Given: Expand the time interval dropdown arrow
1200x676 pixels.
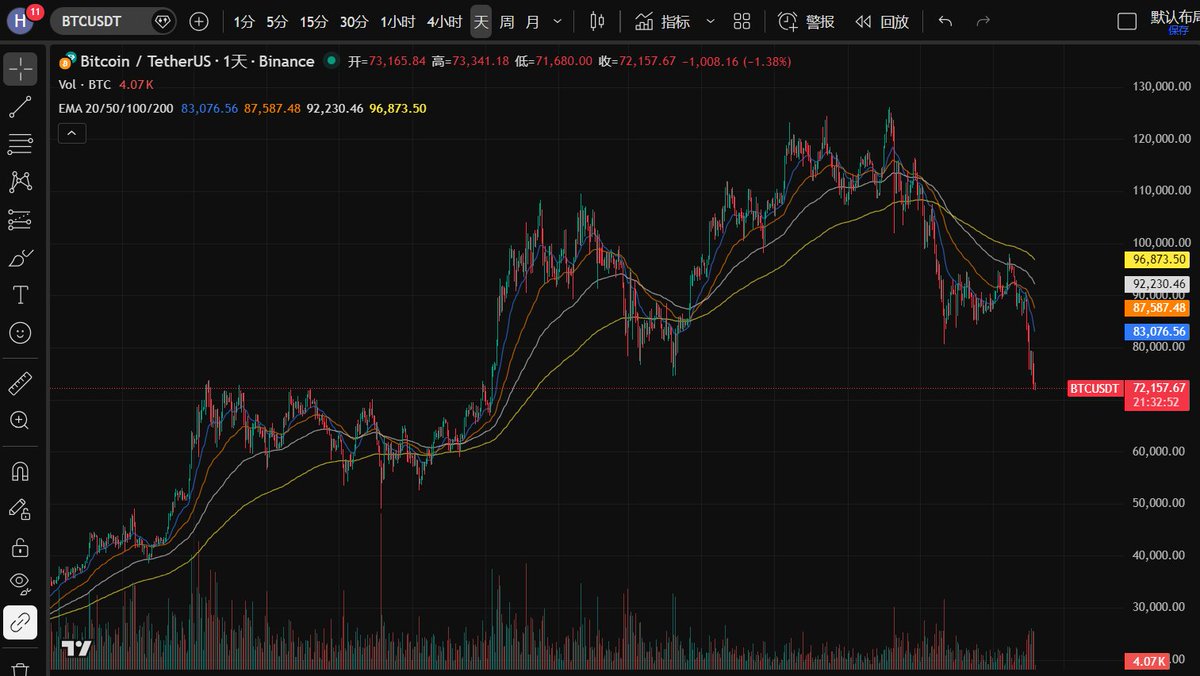Looking at the screenshot, I should pos(557,21).
